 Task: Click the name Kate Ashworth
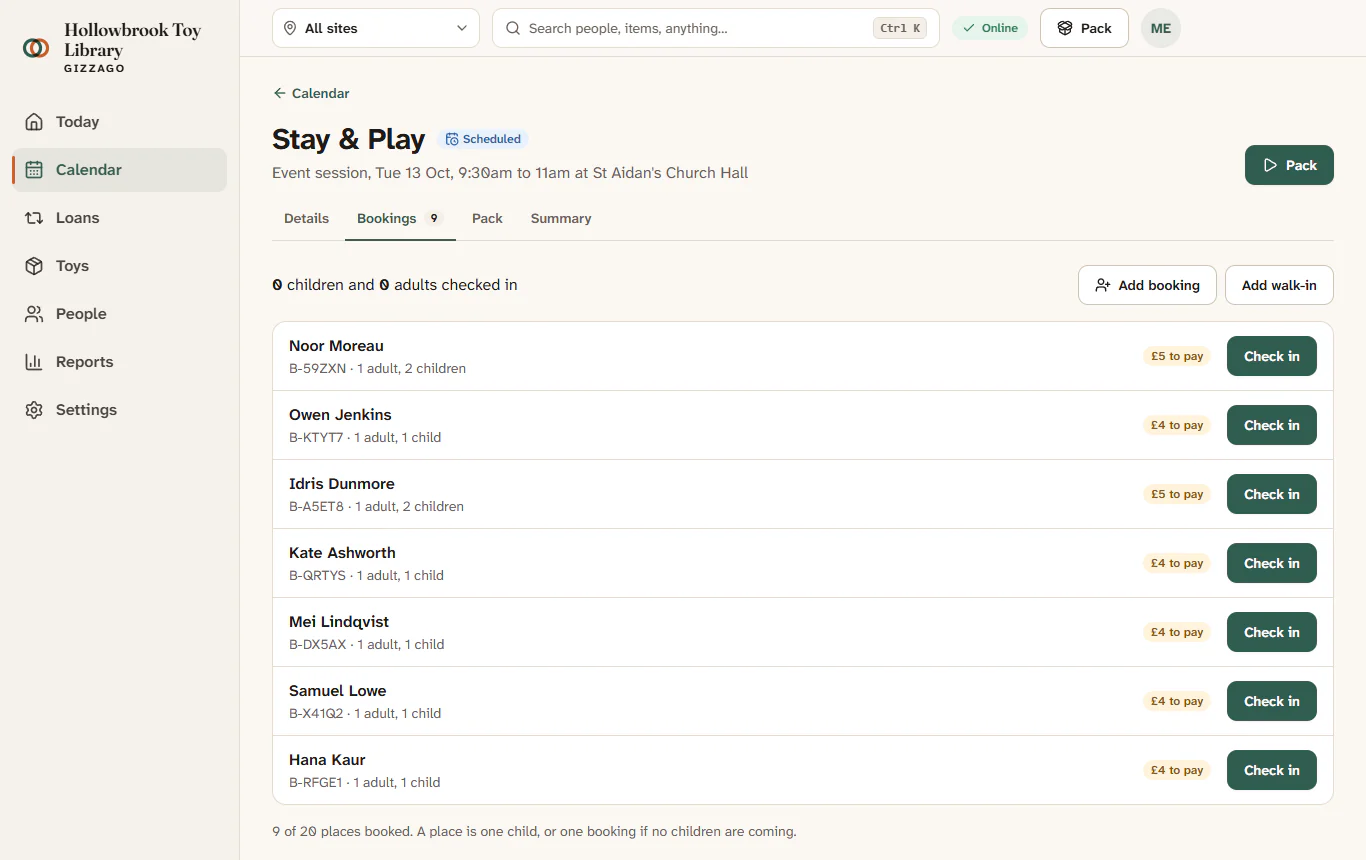tap(342, 553)
